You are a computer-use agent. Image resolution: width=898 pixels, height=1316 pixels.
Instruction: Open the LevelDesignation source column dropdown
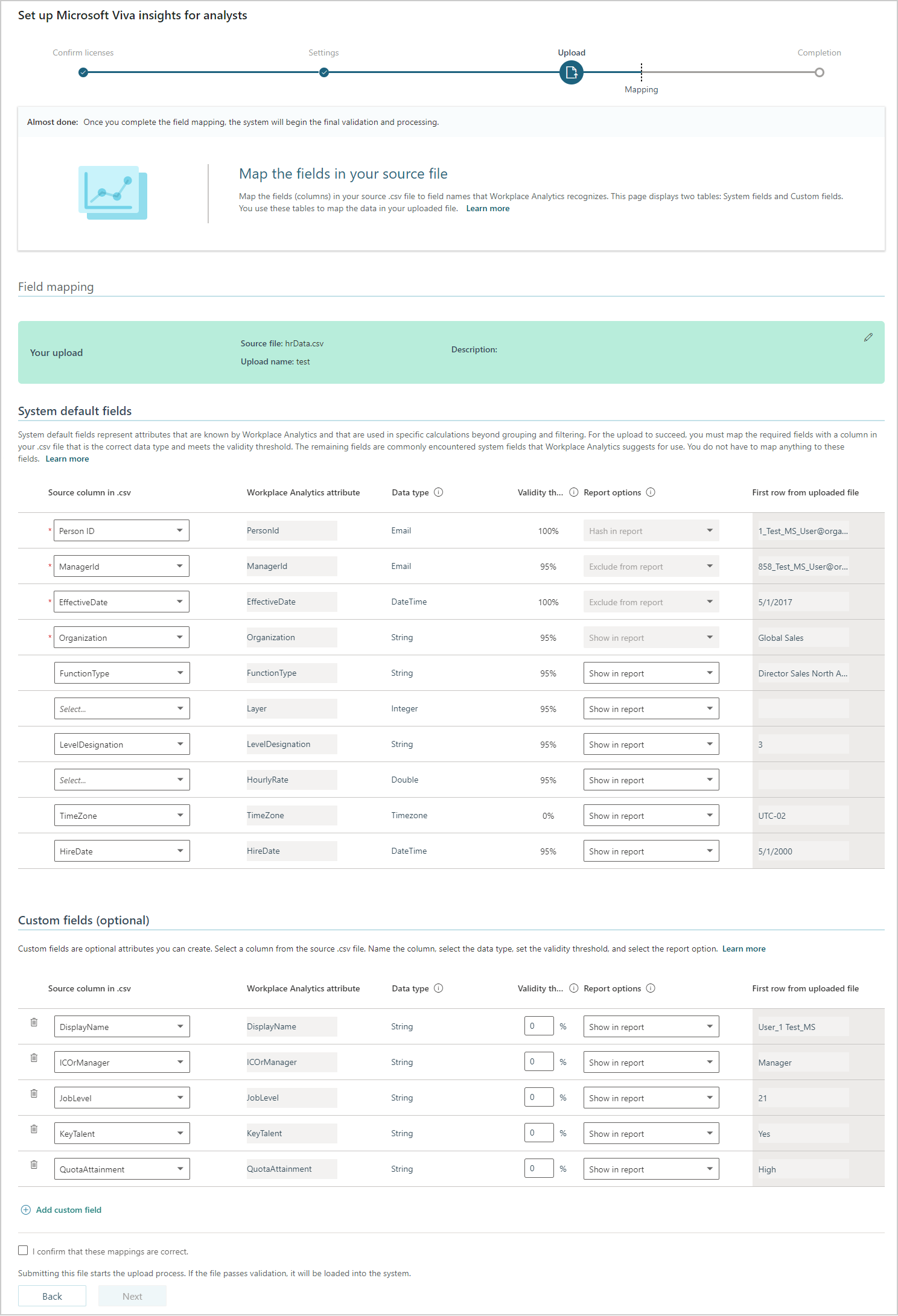coord(122,744)
